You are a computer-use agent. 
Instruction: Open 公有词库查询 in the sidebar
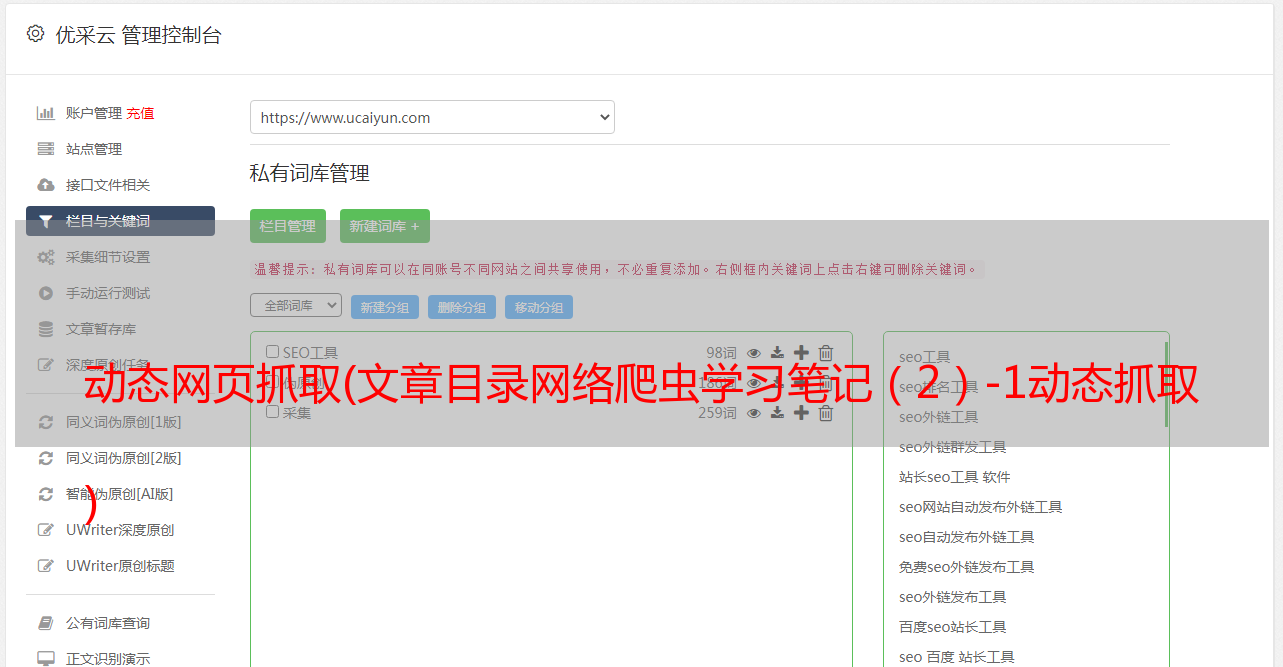(108, 623)
